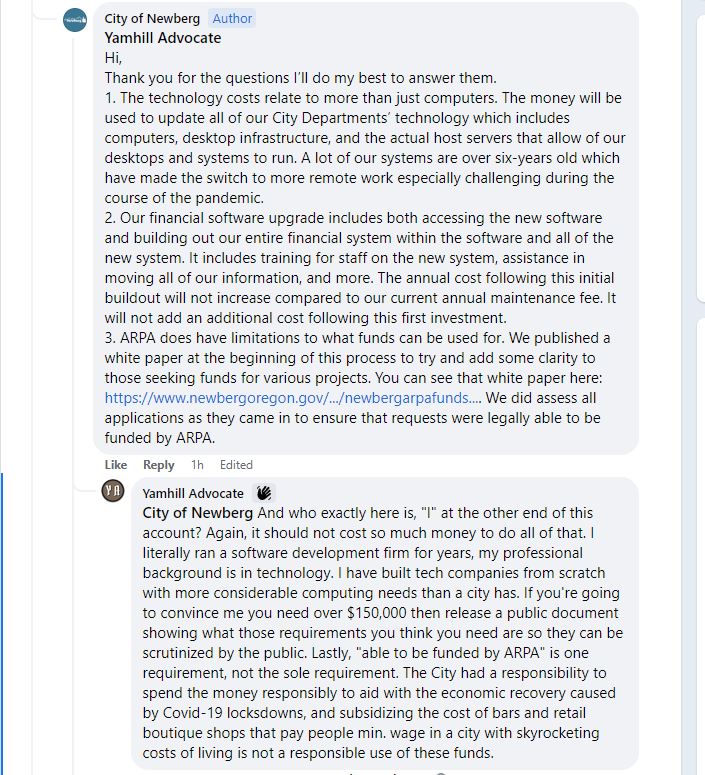Open the City of Newberg profile avatar
This screenshot has width=705, height=775.
pyautogui.click(x=75, y=20)
